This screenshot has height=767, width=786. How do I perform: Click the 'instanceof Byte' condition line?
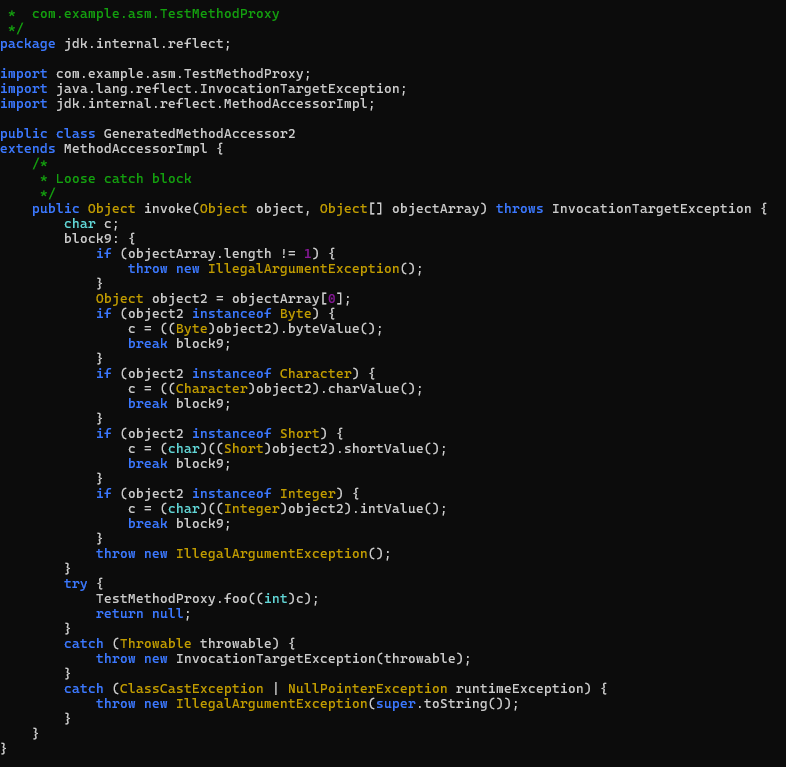click(216, 314)
